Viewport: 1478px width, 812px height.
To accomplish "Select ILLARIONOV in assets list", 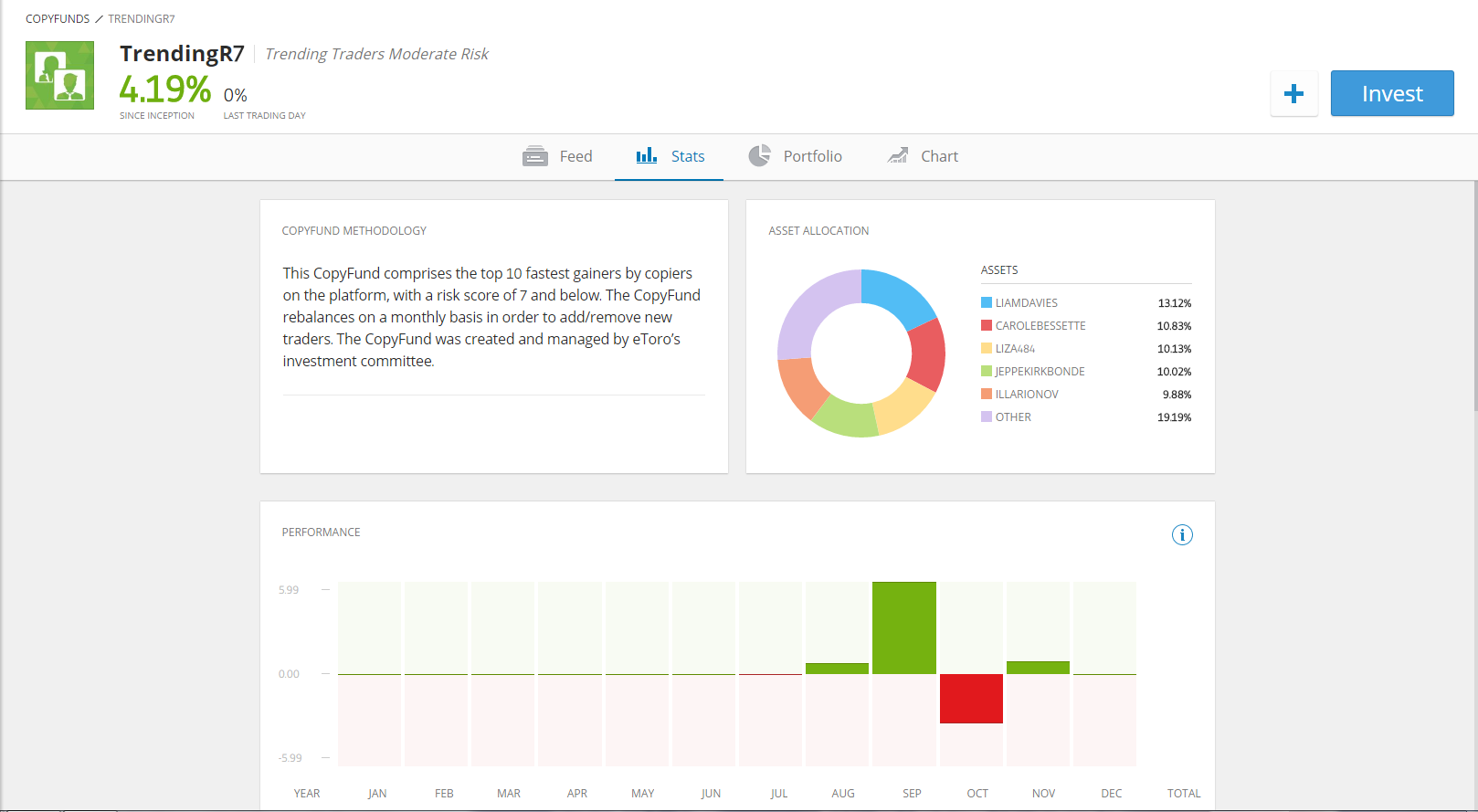I will [x=1027, y=395].
